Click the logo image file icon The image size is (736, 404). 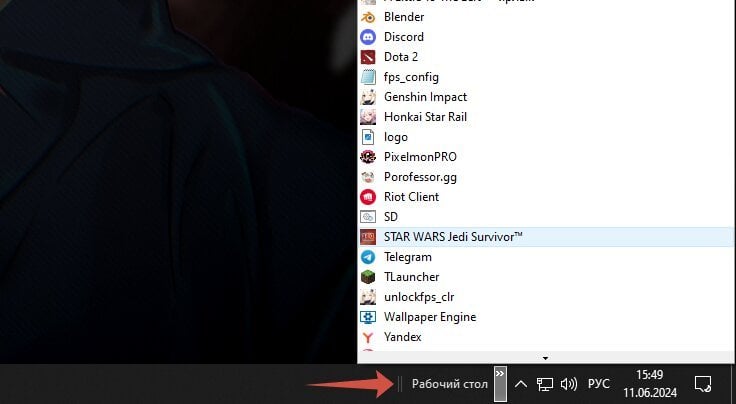368,137
